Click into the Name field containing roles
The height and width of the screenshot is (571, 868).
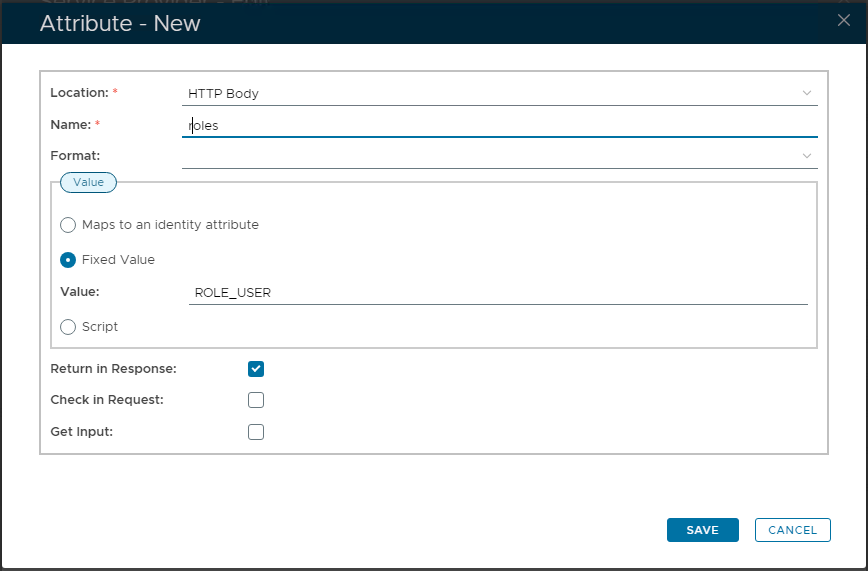pos(500,125)
